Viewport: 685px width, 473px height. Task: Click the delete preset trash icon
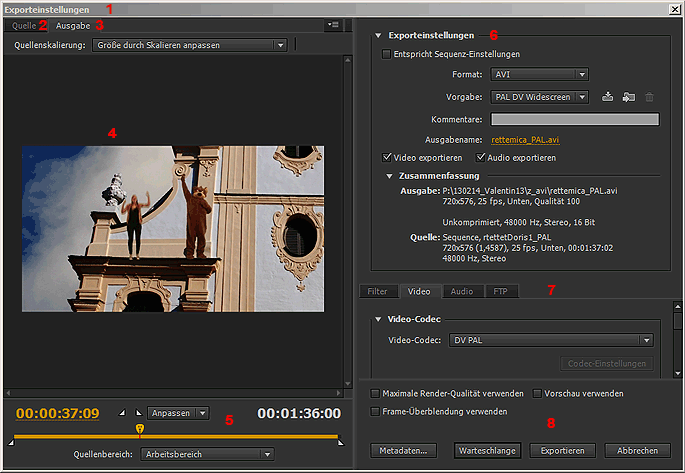point(649,97)
